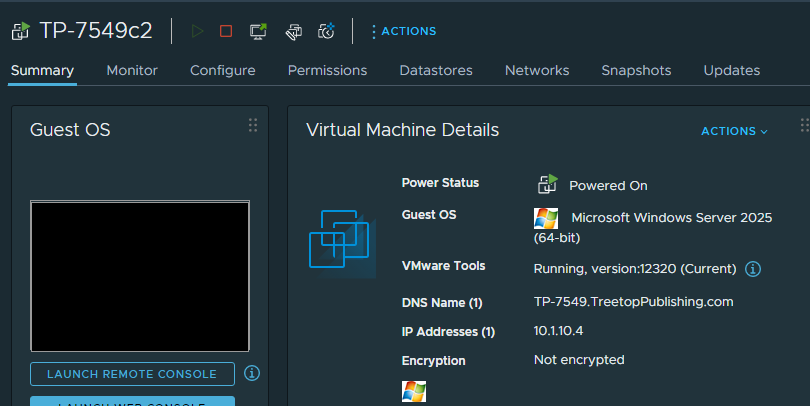Click the 'Guest OS' card heading
The width and height of the screenshot is (810, 406).
(70, 130)
